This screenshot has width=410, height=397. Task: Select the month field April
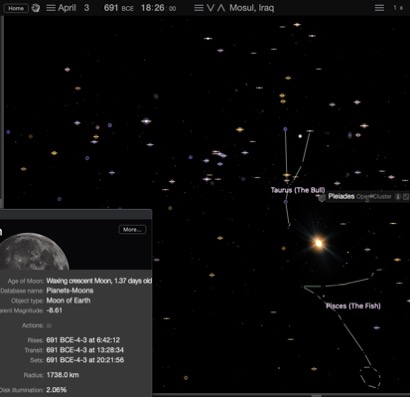(67, 8)
